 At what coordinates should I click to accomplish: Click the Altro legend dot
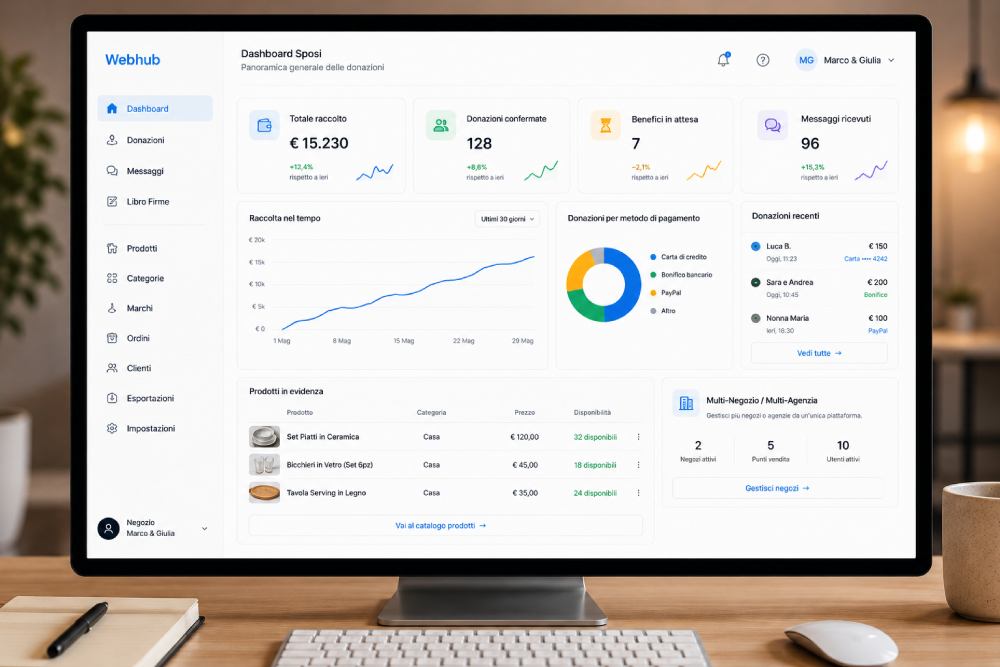pos(653,311)
